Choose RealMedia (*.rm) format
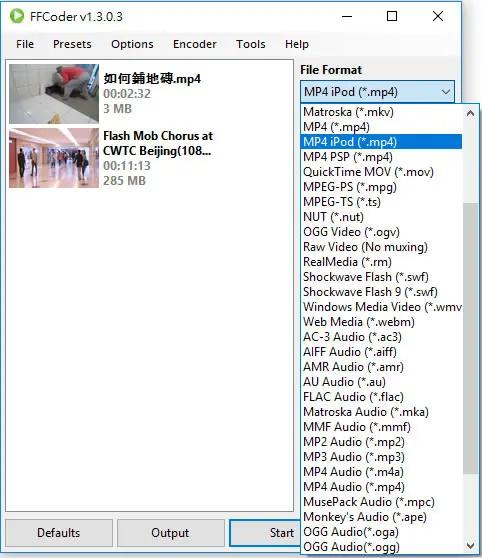Image resolution: width=482 pixels, height=558 pixels. point(382,262)
